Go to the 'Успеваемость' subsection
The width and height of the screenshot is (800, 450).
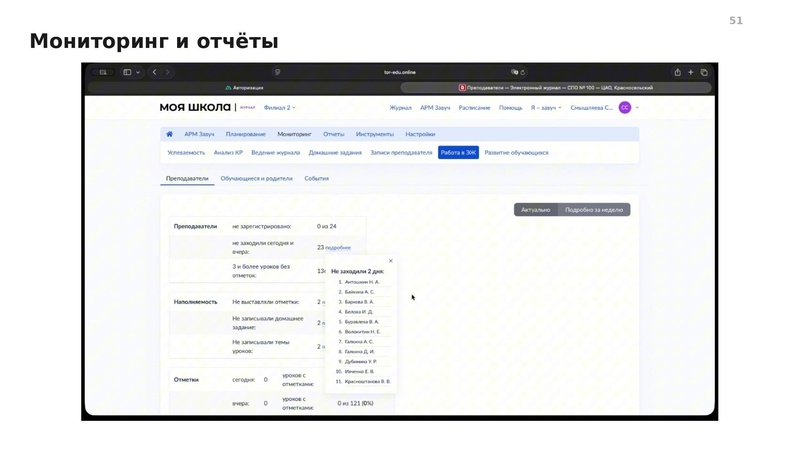coord(186,153)
